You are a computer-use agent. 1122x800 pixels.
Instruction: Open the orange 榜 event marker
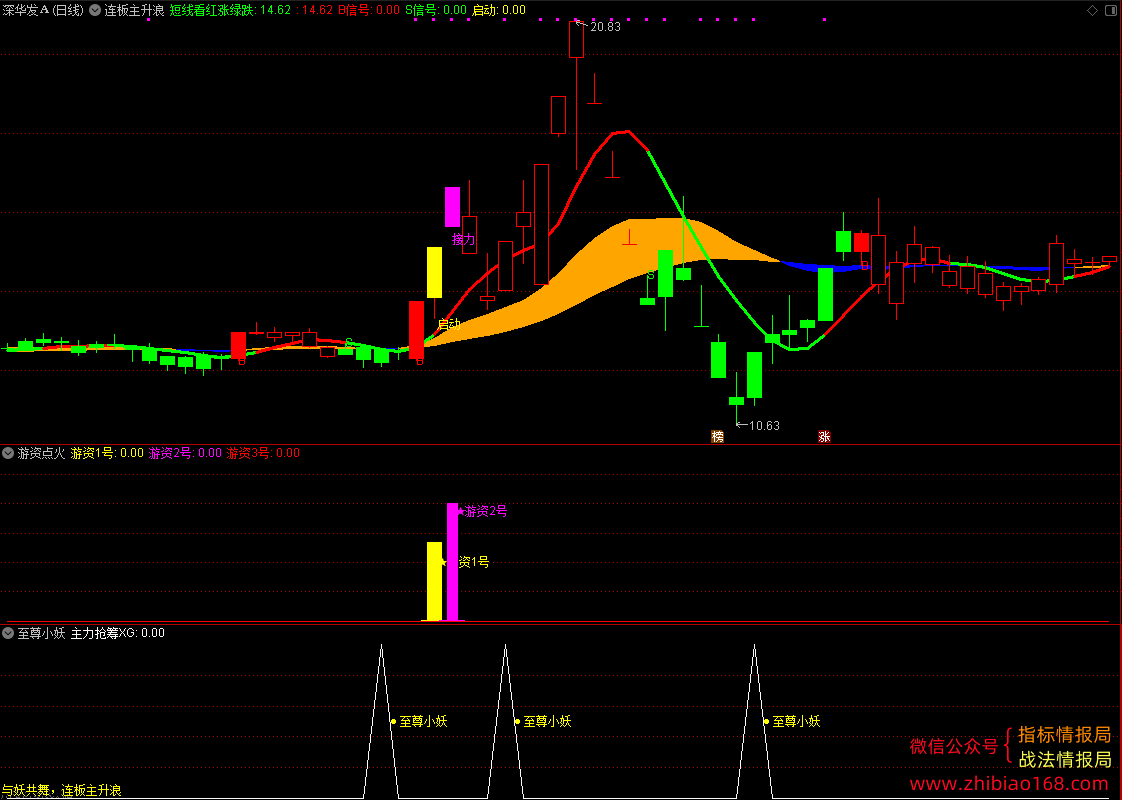tap(717, 436)
